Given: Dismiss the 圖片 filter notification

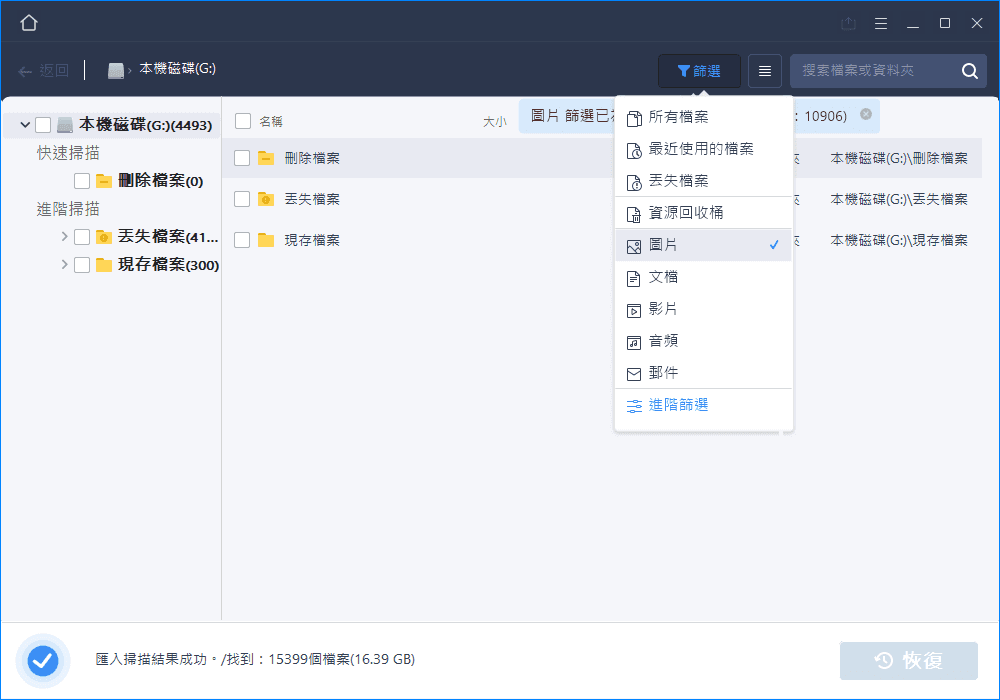Looking at the screenshot, I should (866, 115).
